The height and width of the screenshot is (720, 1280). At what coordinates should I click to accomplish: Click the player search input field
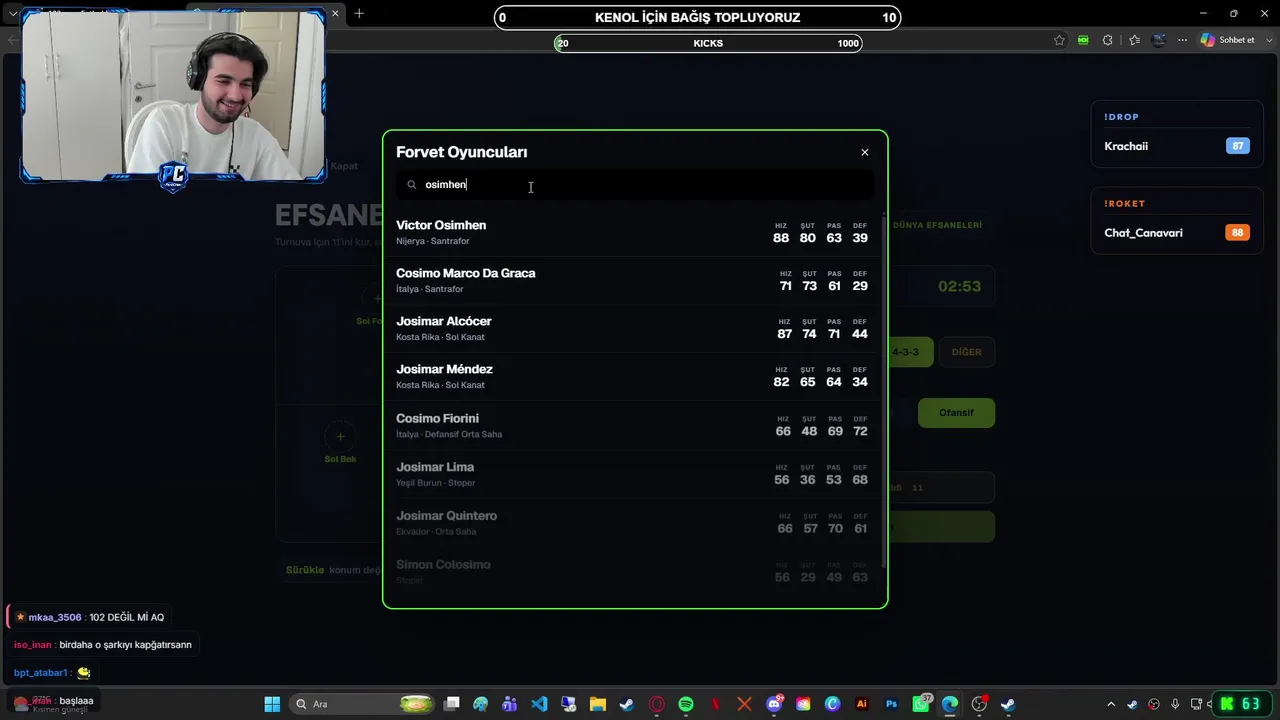[635, 185]
